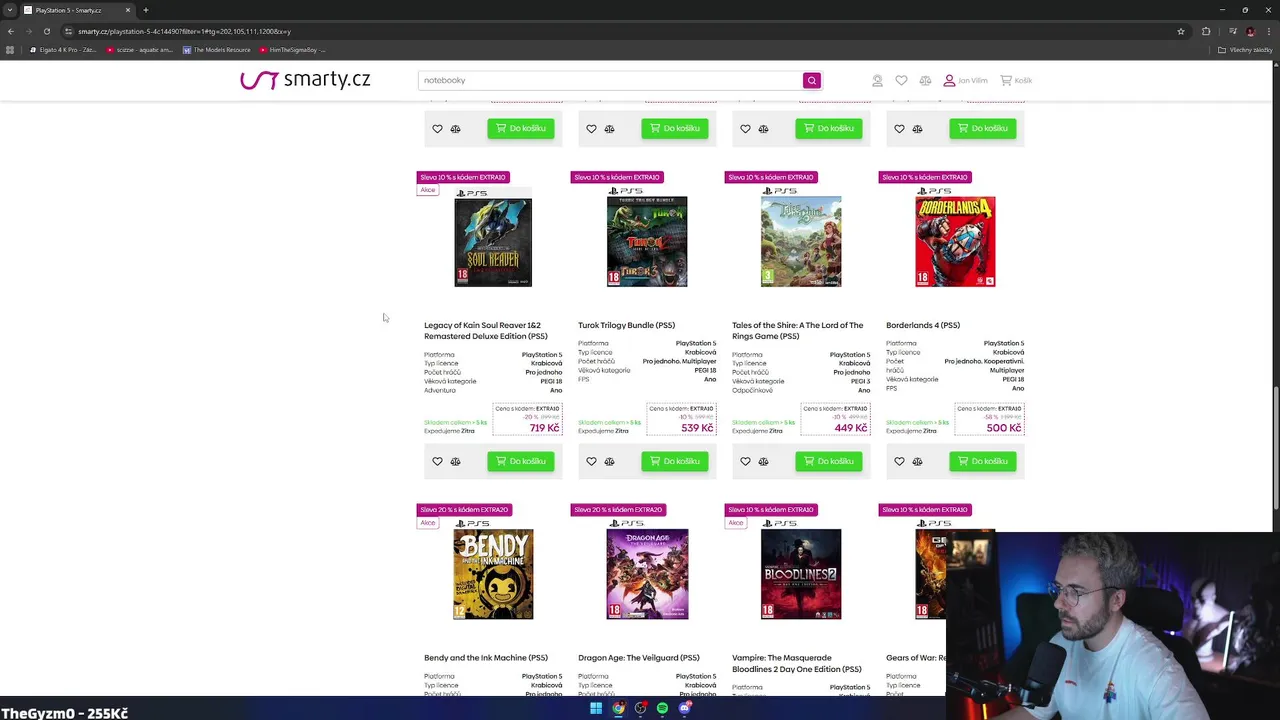This screenshot has width=1280, height=720.
Task: Click the Akce tag on Soul Reaver
Action: (x=428, y=190)
